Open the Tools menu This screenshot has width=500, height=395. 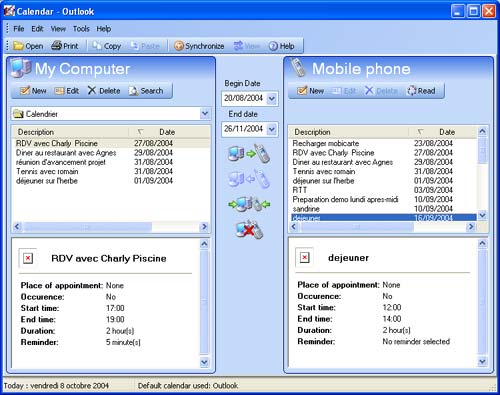pos(81,29)
